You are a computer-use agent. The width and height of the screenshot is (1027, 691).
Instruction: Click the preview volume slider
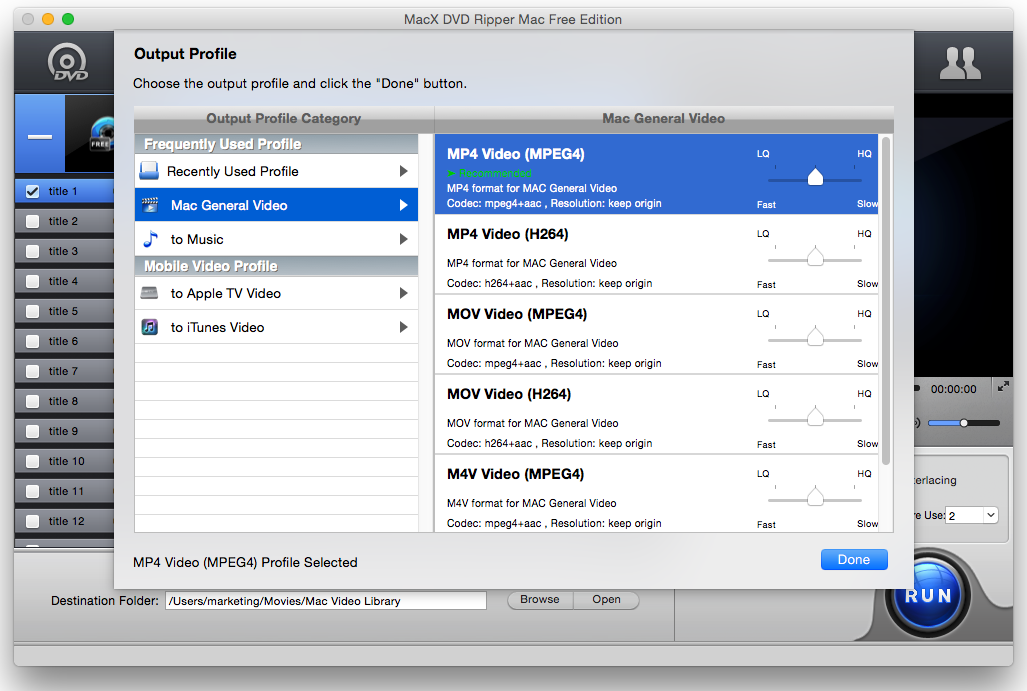point(963,423)
